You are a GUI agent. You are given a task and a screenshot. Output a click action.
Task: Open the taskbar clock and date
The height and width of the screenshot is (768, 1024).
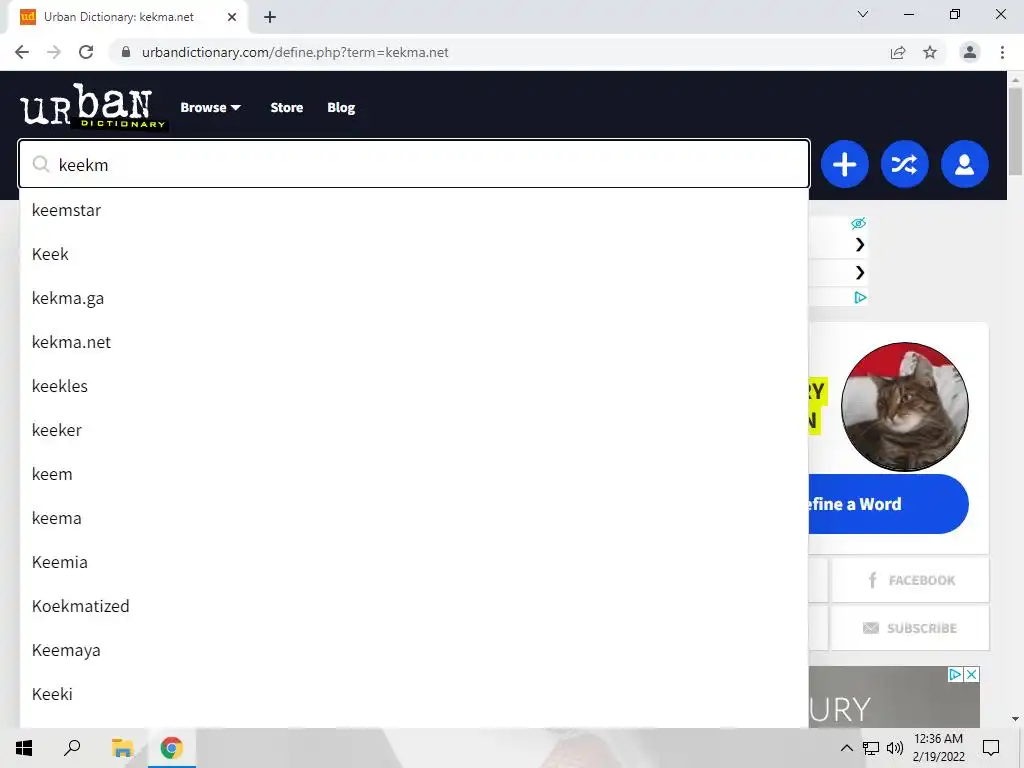tap(938, 748)
